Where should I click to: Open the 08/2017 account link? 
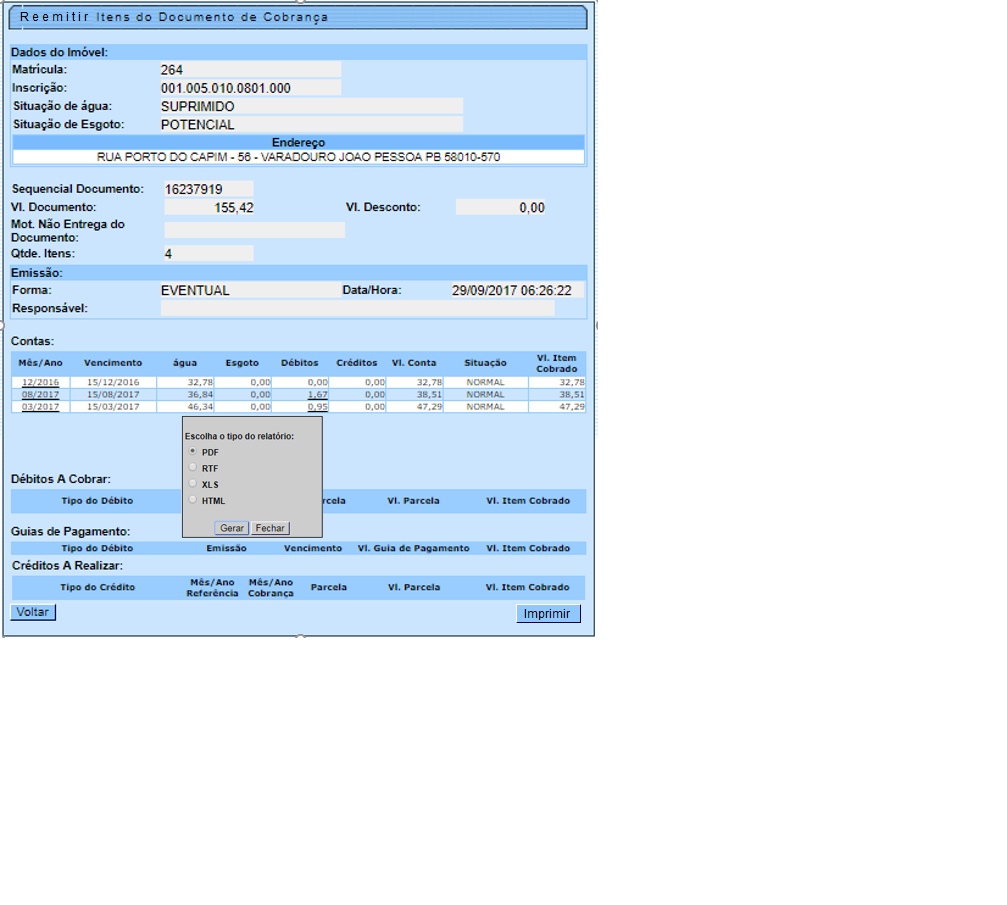point(40,395)
